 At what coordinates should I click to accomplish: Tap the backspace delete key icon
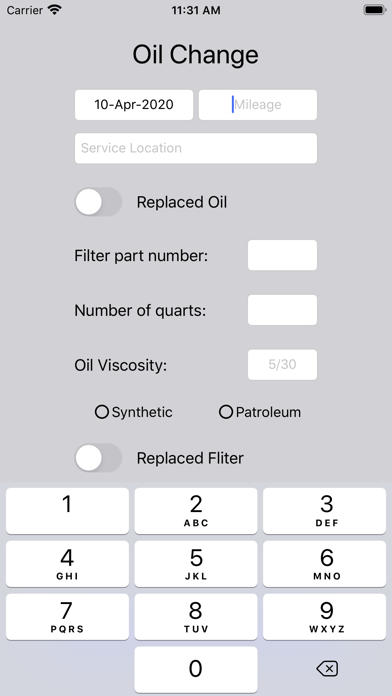tap(327, 668)
